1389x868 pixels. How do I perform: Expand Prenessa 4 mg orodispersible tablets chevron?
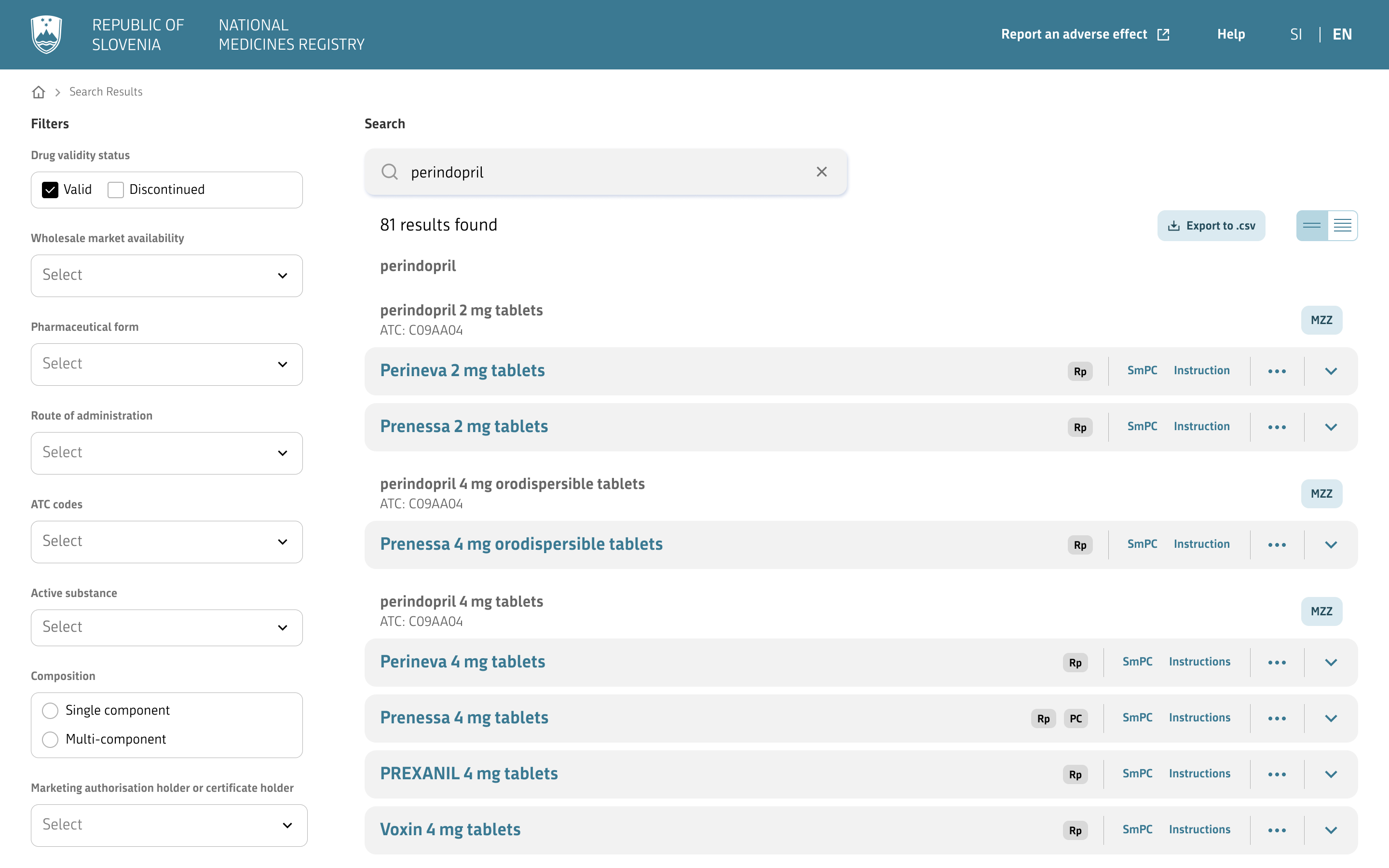point(1331,545)
